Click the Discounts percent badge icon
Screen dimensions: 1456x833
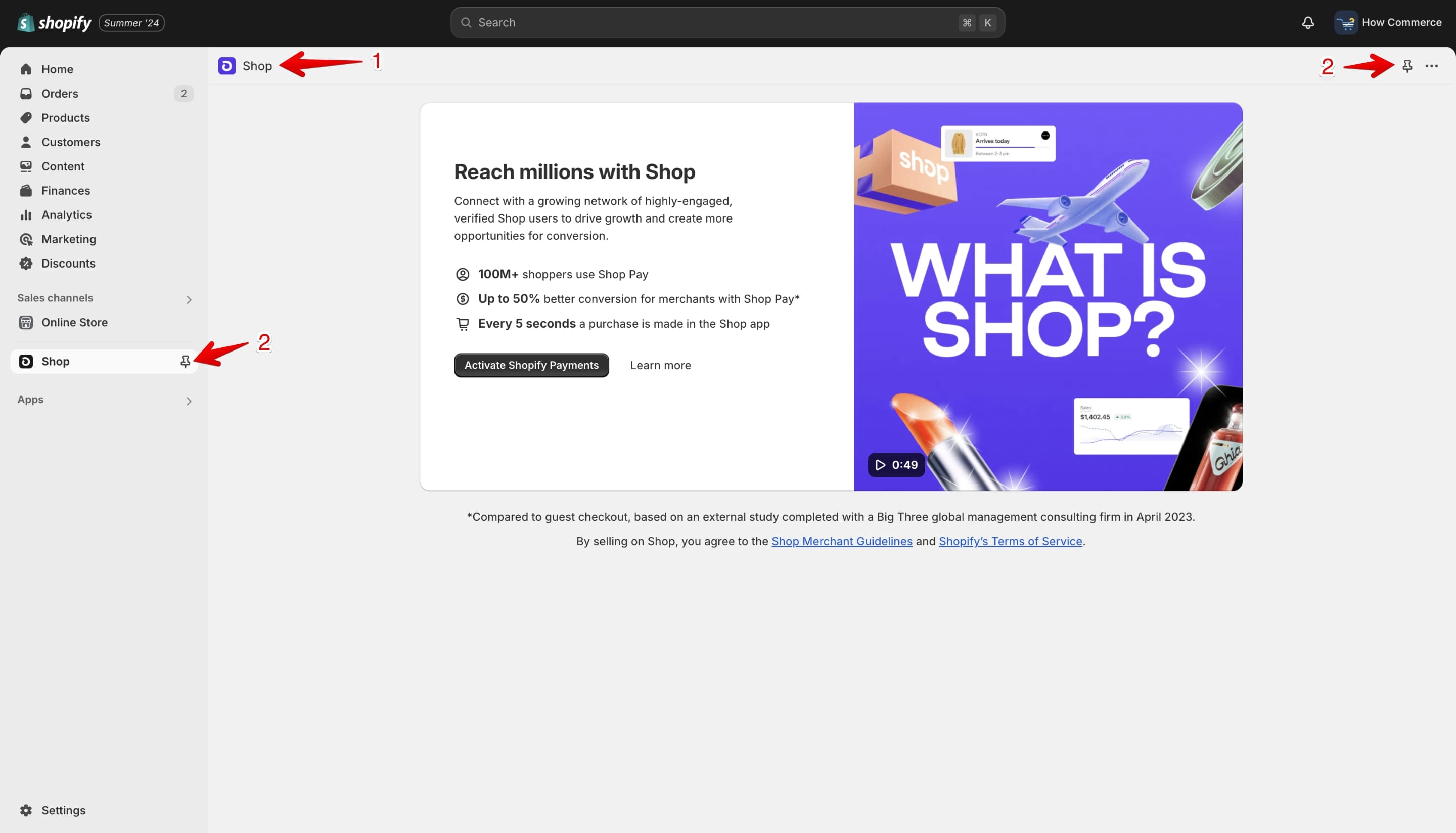click(x=26, y=264)
